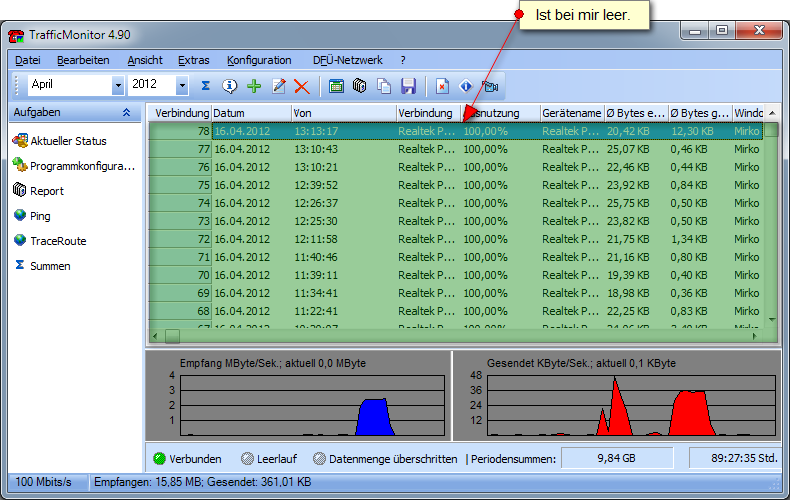
Task: Open Aktueller Status in the task pane
Action: (x=60, y=141)
